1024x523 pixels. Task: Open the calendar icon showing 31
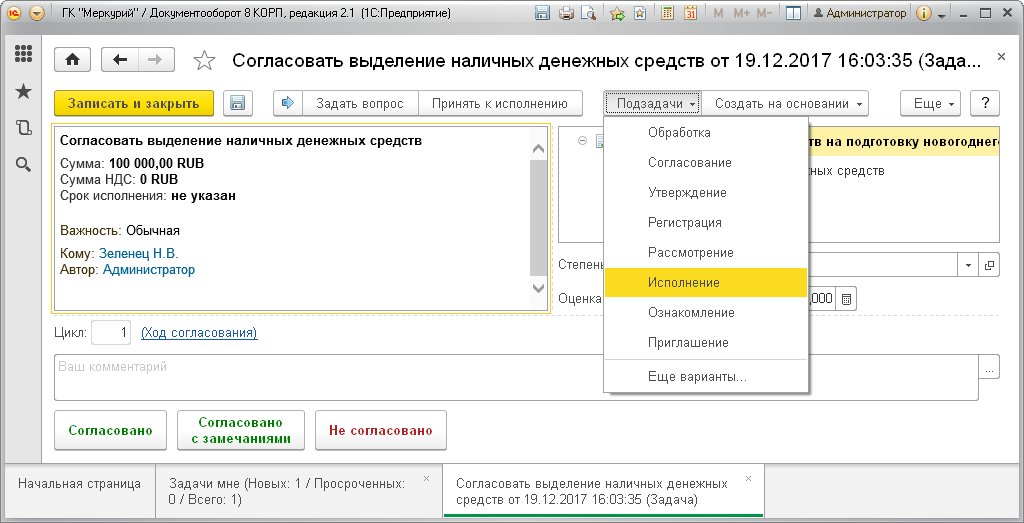point(690,13)
